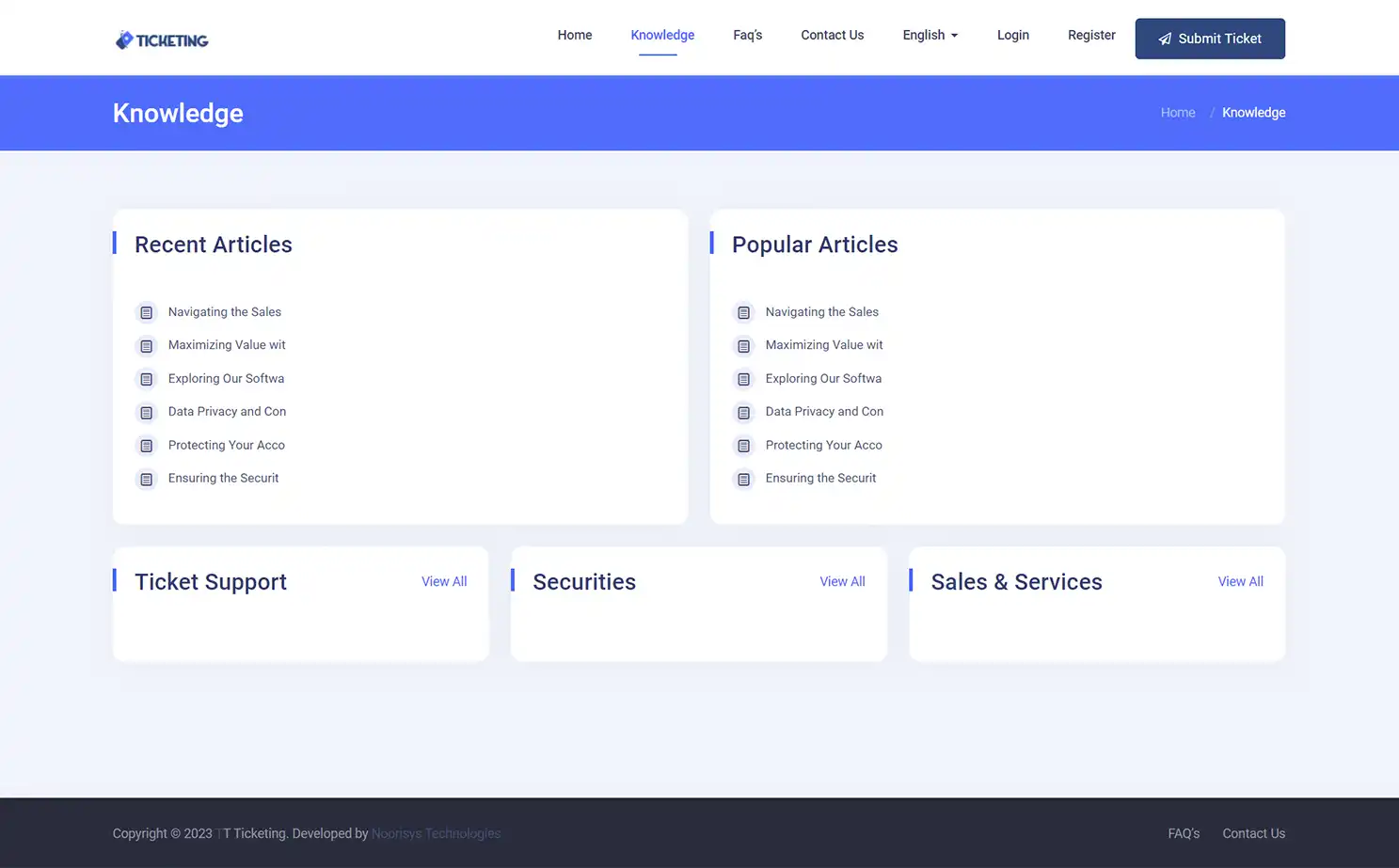Screen dimensions: 1399x868
Task: View All articles under Securities
Action: click(841, 581)
